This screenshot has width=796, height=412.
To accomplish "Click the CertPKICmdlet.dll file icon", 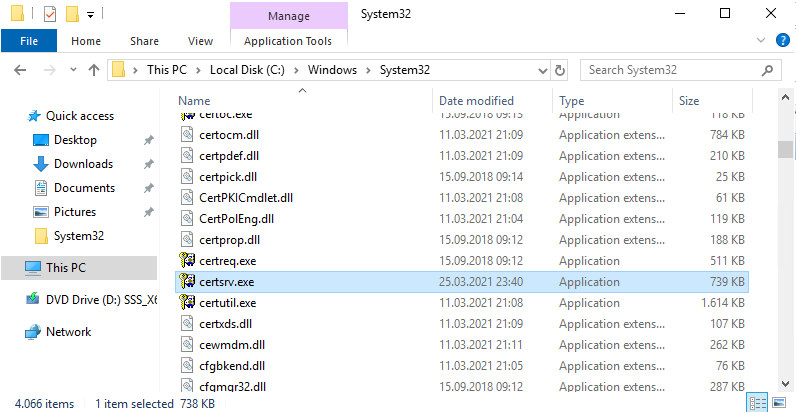I will [188, 197].
